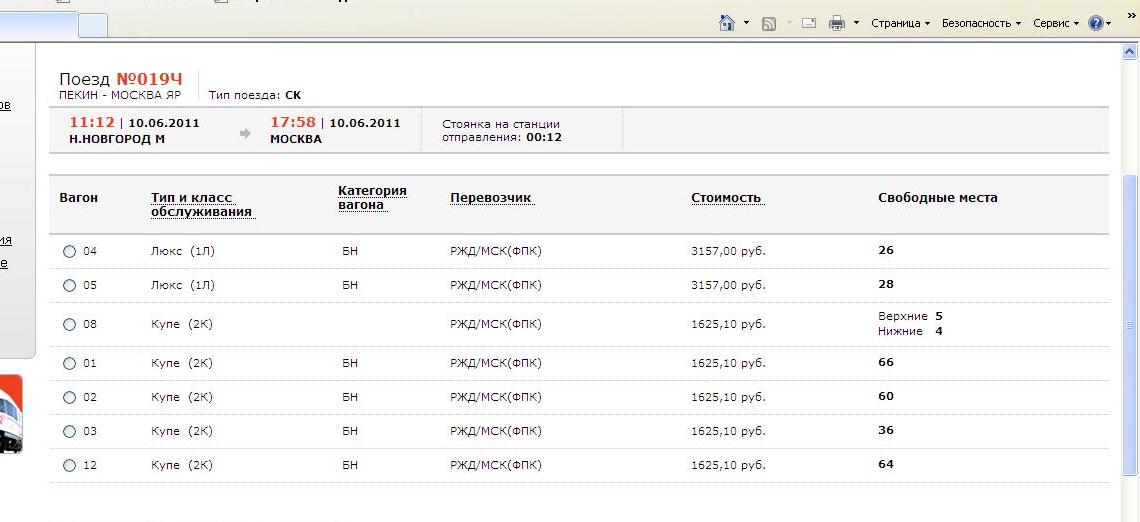Screen dimensions: 1140x522
Task: Click the 'Стоимость' column header
Action: coord(726,198)
